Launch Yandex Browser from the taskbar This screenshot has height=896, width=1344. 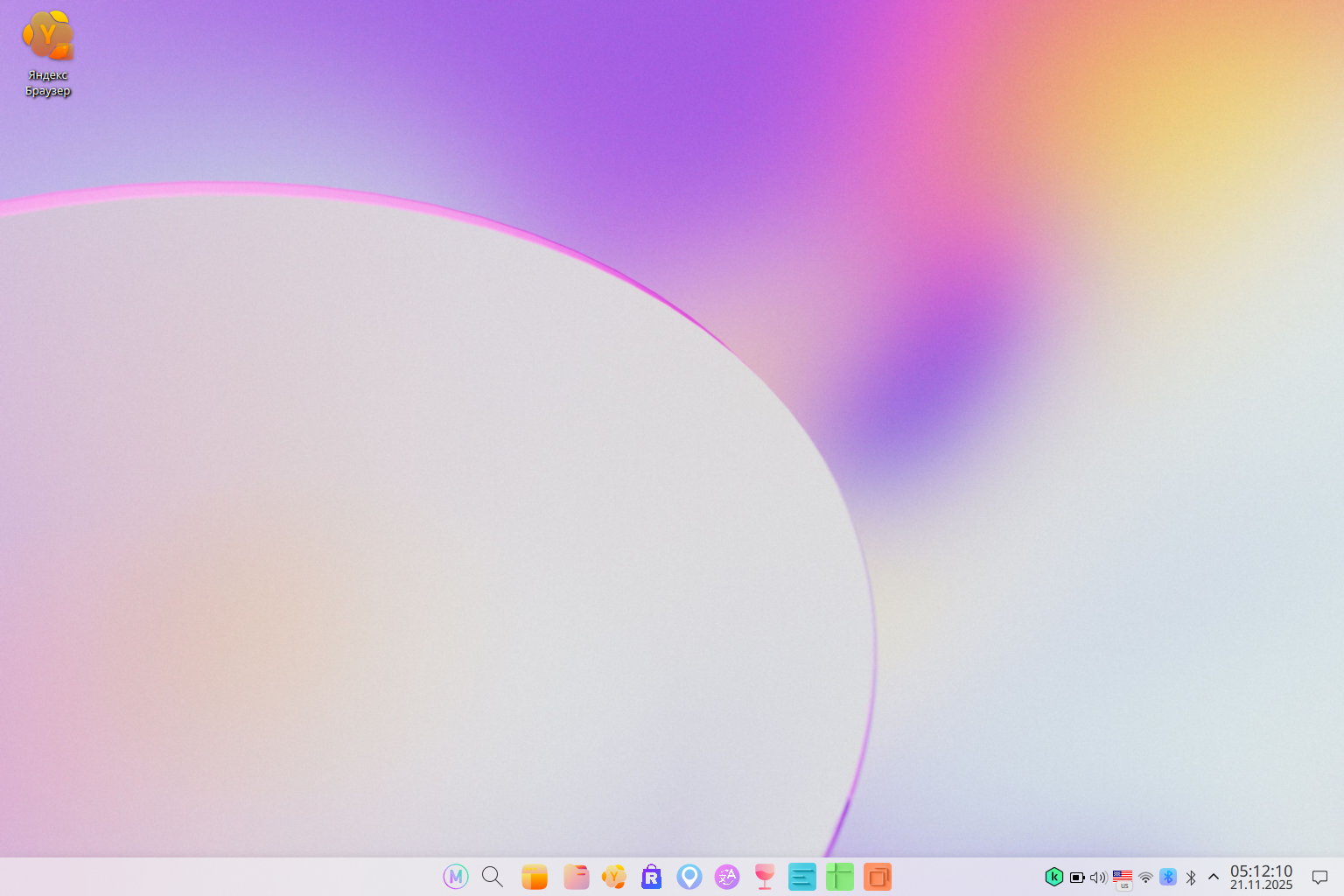point(614,876)
